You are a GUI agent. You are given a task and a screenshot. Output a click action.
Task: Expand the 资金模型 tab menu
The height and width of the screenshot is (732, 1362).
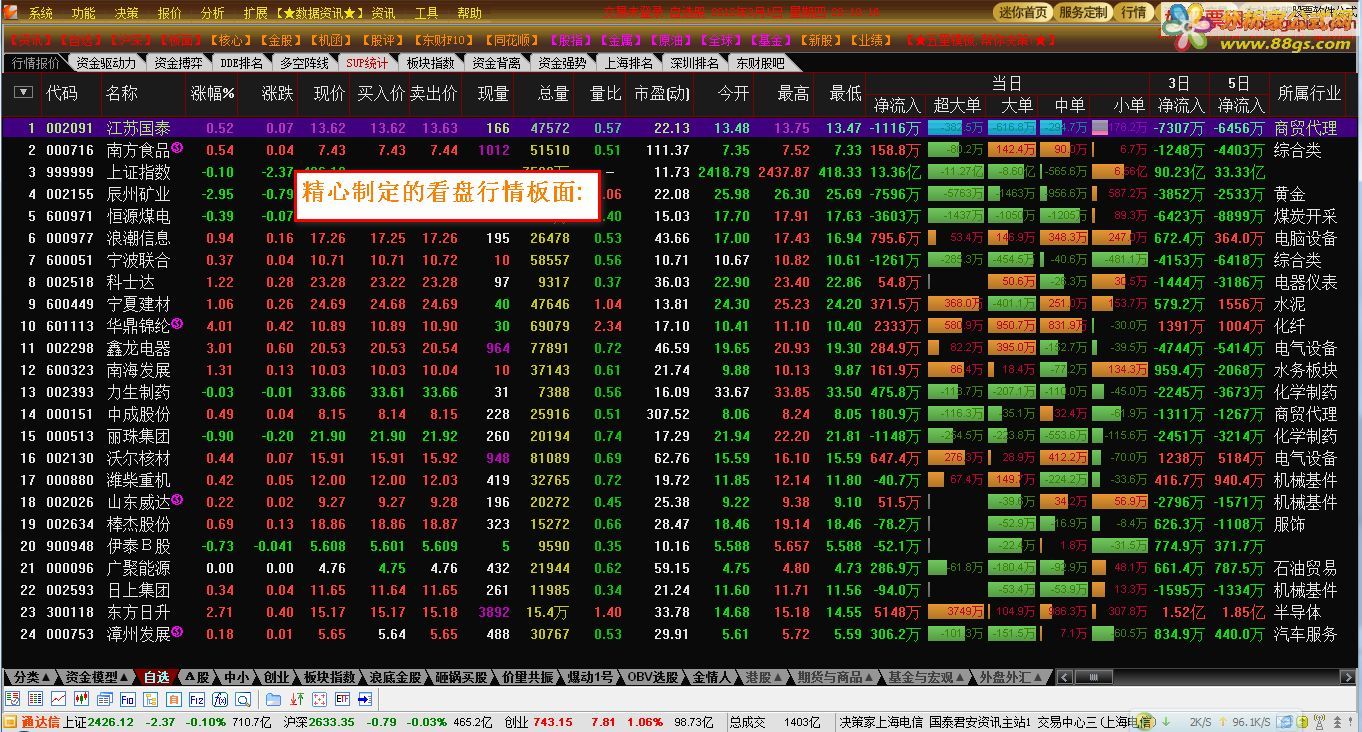(x=98, y=677)
